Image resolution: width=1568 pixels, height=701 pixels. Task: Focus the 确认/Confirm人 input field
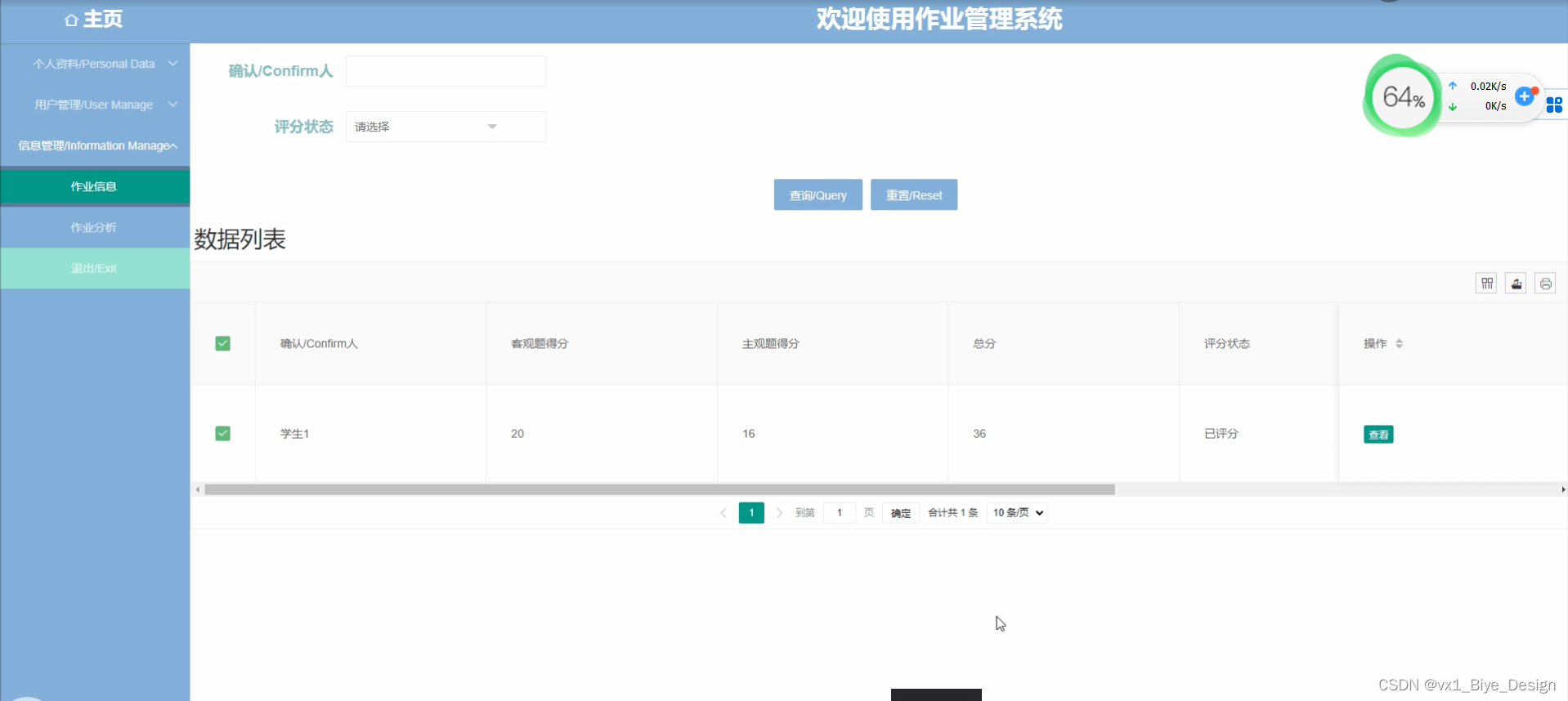tap(446, 71)
